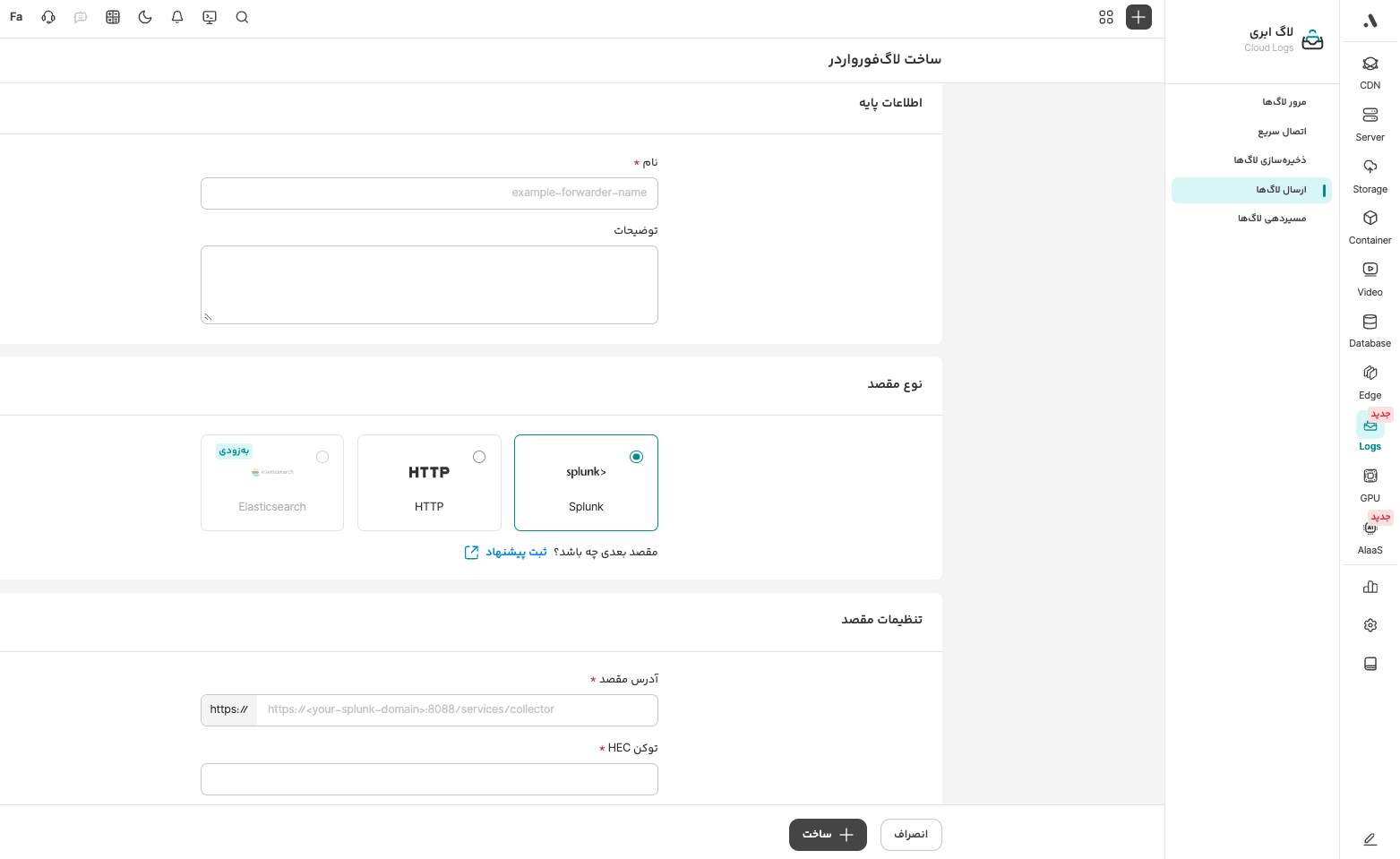Click the ساخت create button
The height and width of the screenshot is (859, 1400).
click(828, 835)
